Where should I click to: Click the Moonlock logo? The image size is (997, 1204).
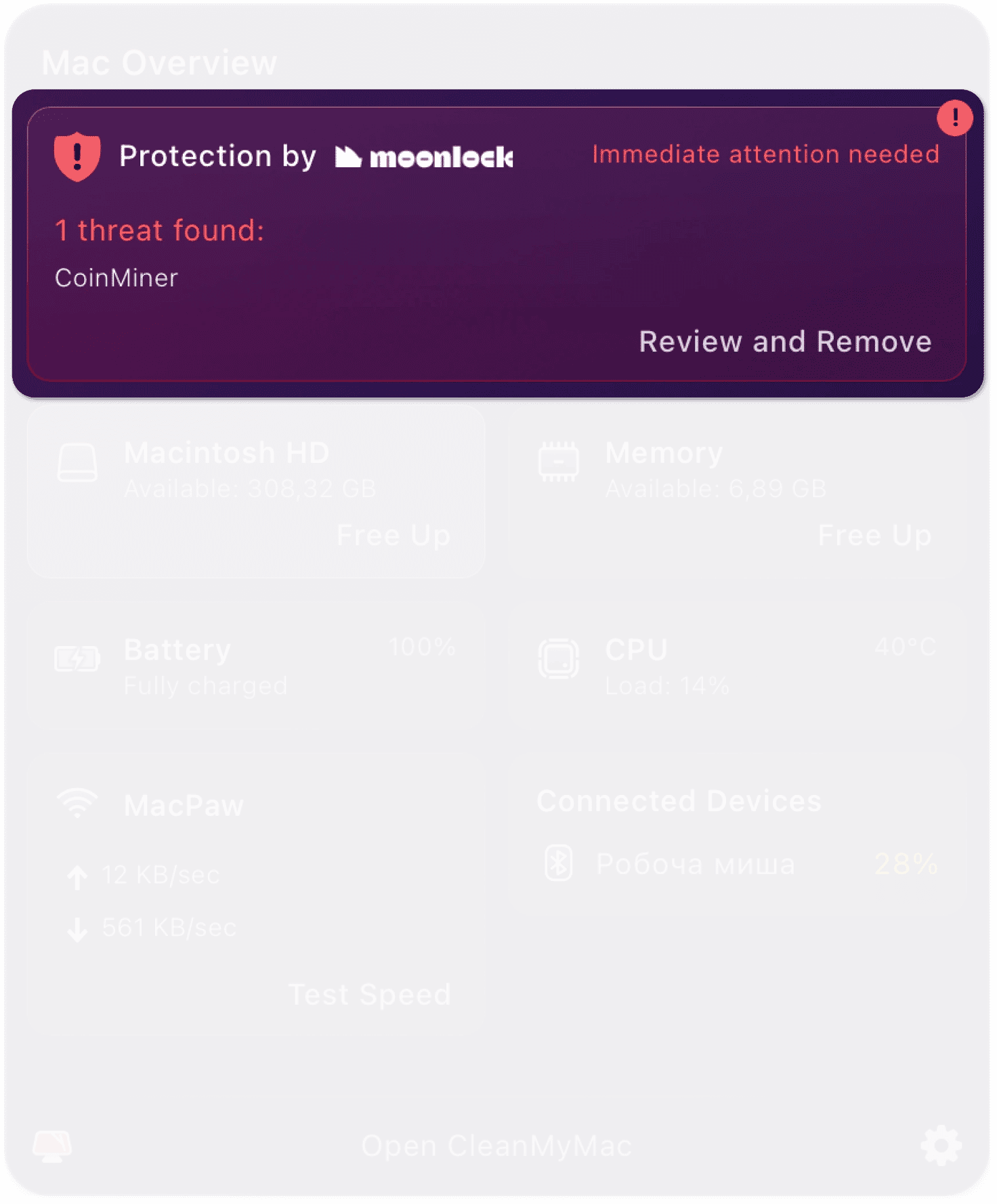tap(424, 157)
